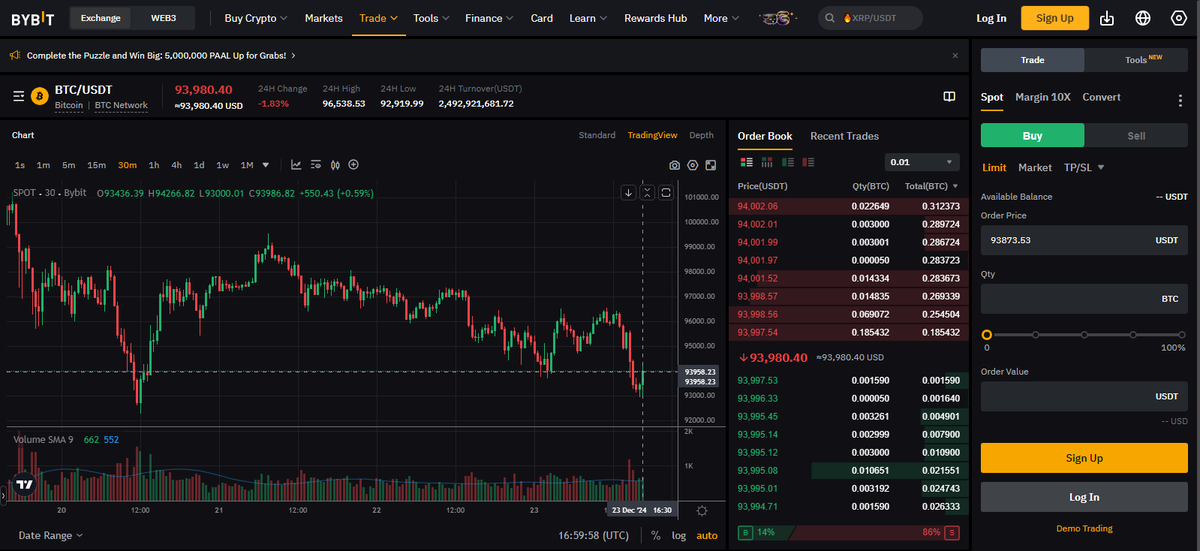
Task: Click the chart down arrow control
Action: click(629, 192)
